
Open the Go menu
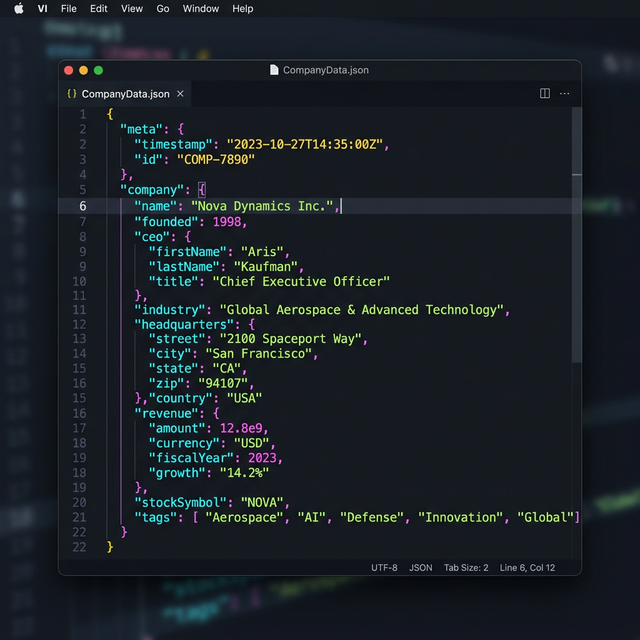(x=162, y=9)
